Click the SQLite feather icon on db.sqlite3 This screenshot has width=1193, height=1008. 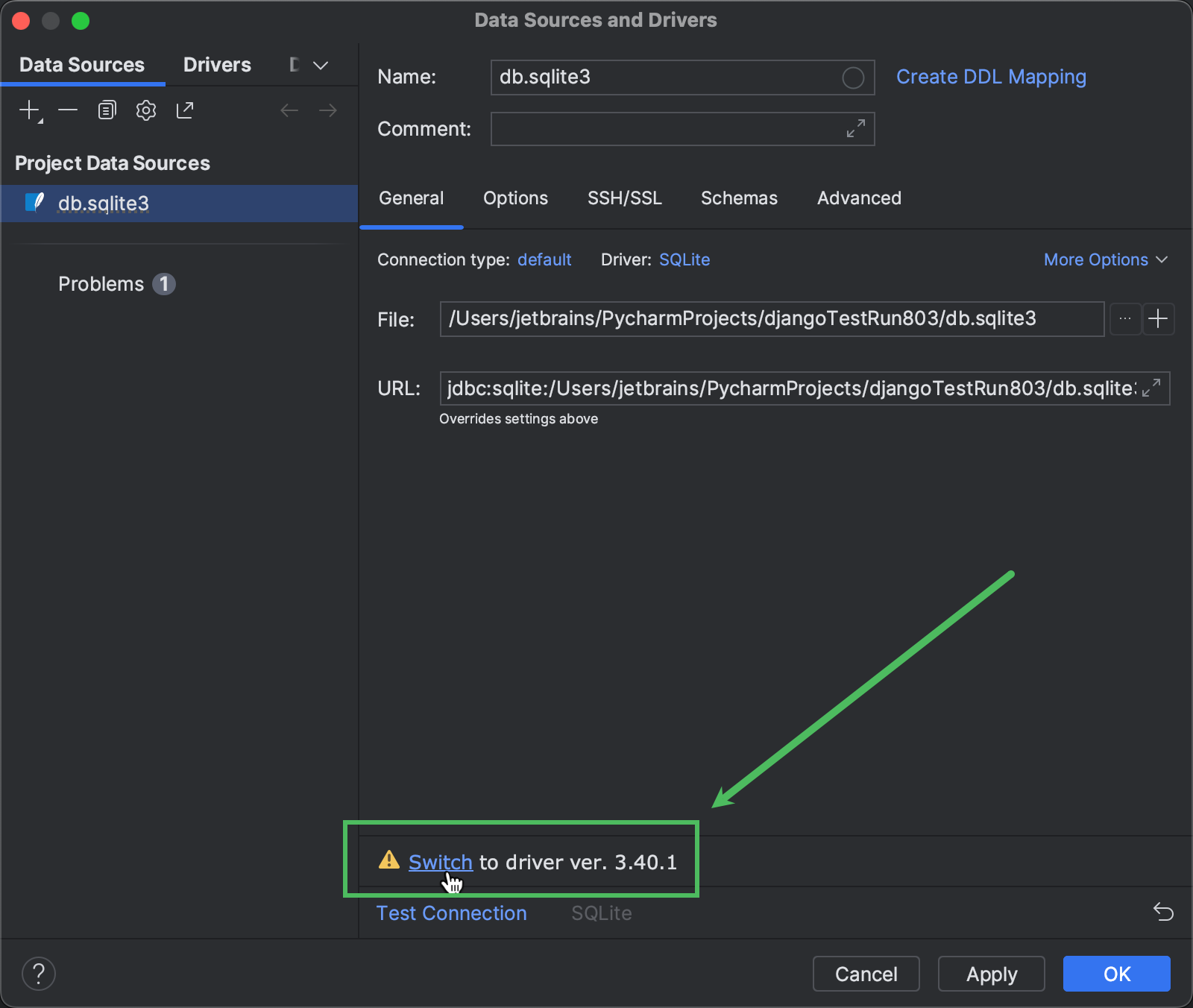(x=34, y=203)
